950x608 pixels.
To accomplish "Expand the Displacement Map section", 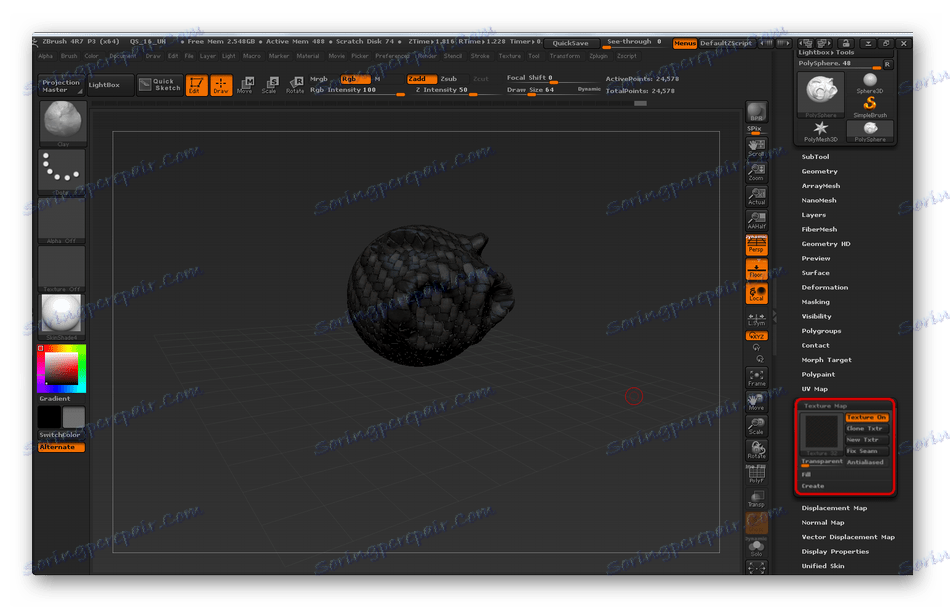I will pyautogui.click(x=834, y=508).
